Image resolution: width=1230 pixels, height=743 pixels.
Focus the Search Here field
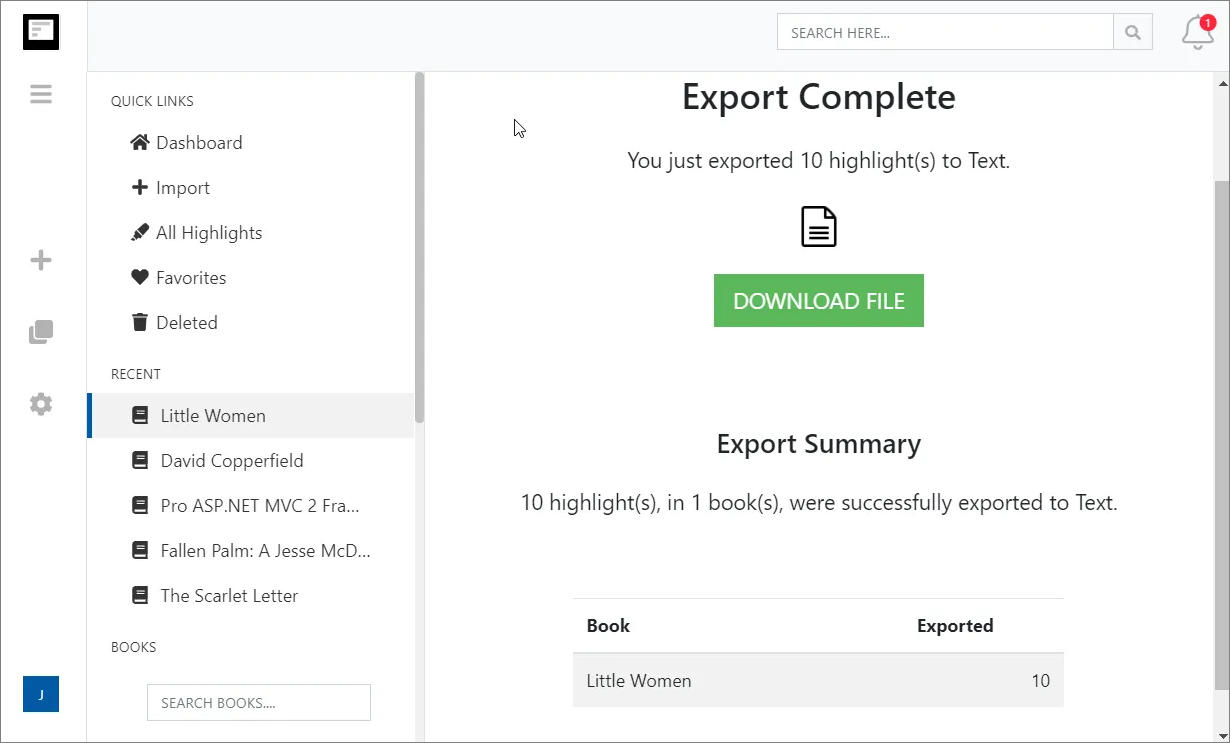point(945,33)
